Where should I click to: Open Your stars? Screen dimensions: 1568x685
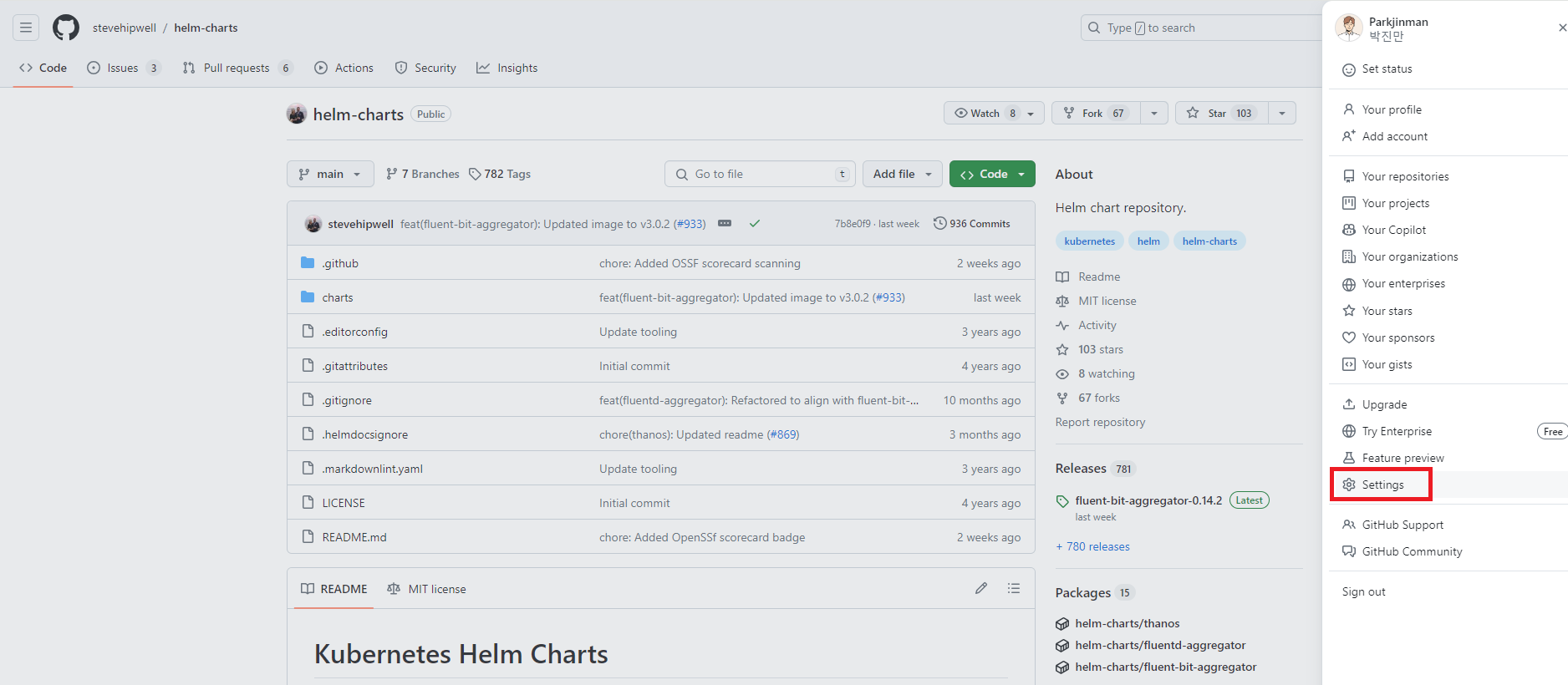[1377, 311]
